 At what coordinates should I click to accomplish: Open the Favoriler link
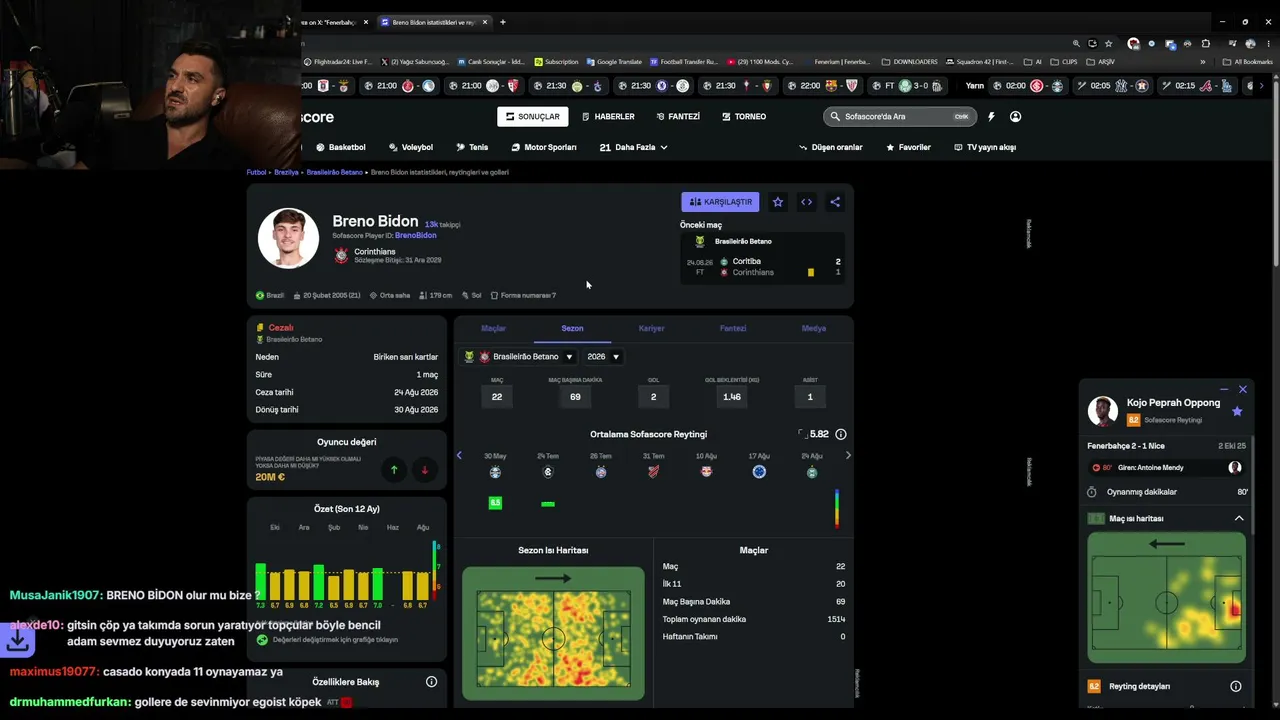click(908, 147)
